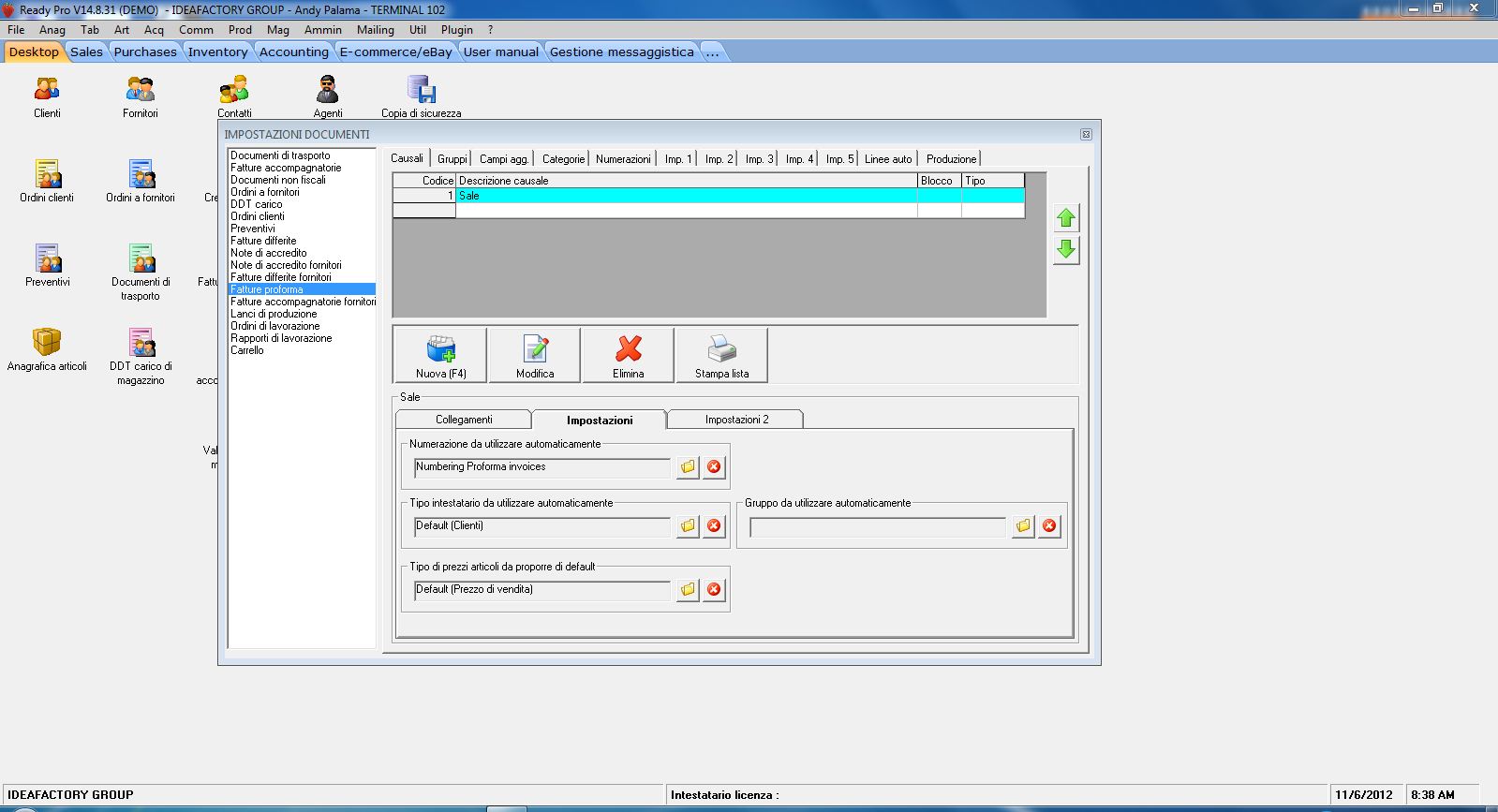Move the causale up with green arrow
Image resolution: width=1498 pixels, height=812 pixels.
pyautogui.click(x=1066, y=218)
